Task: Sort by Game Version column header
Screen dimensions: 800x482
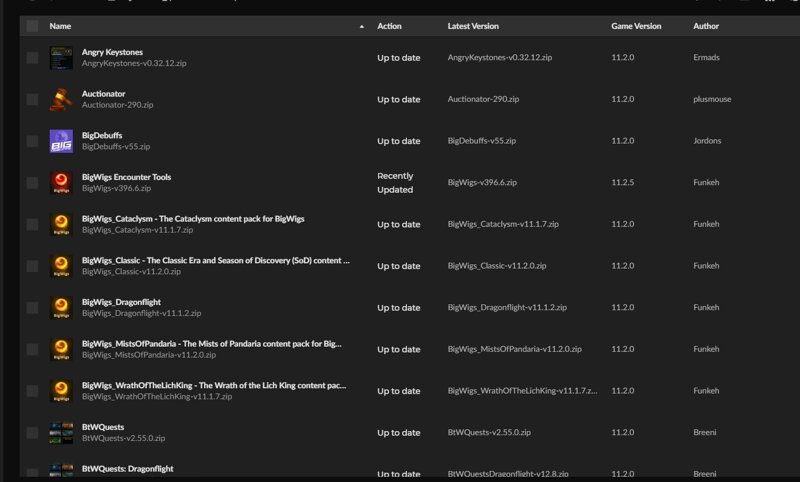Action: point(636,26)
